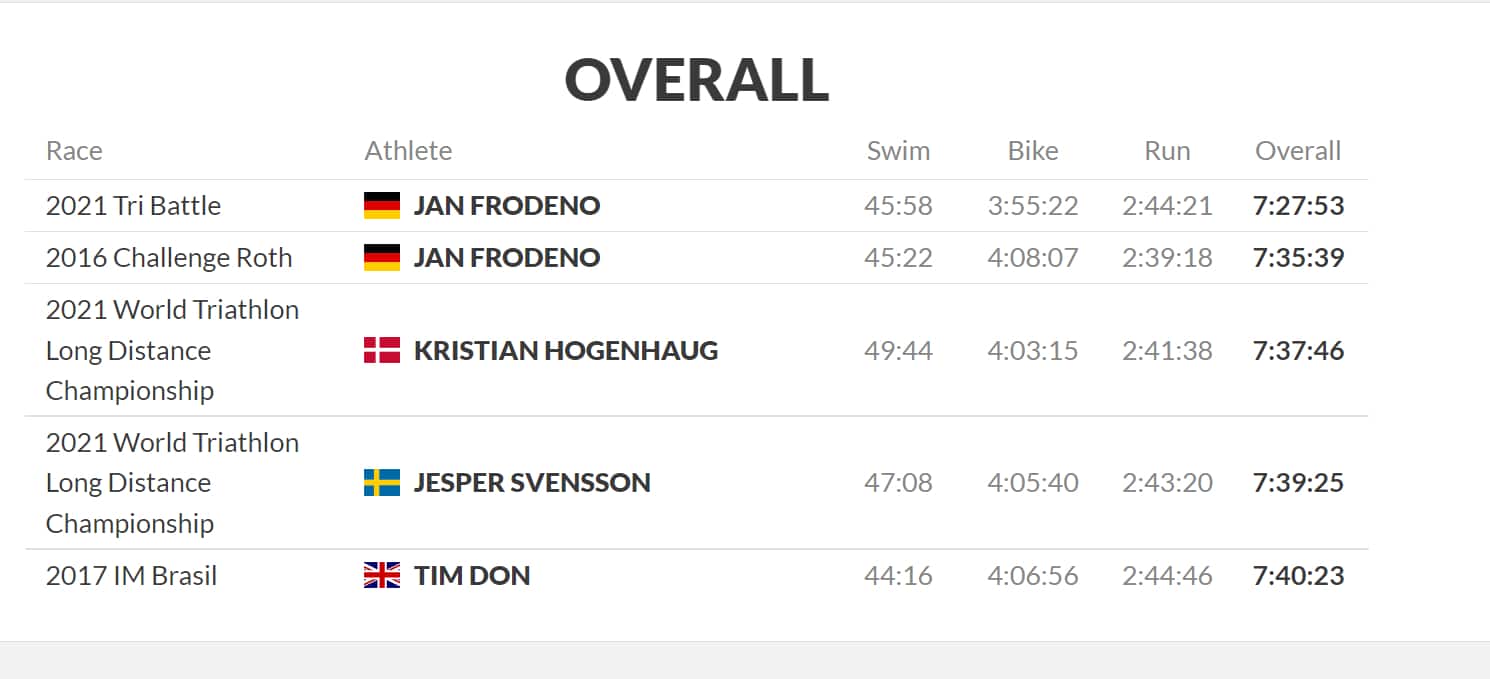Click the 2021 Tri Battle race name
The width and height of the screenshot is (1490, 679).
(x=133, y=206)
